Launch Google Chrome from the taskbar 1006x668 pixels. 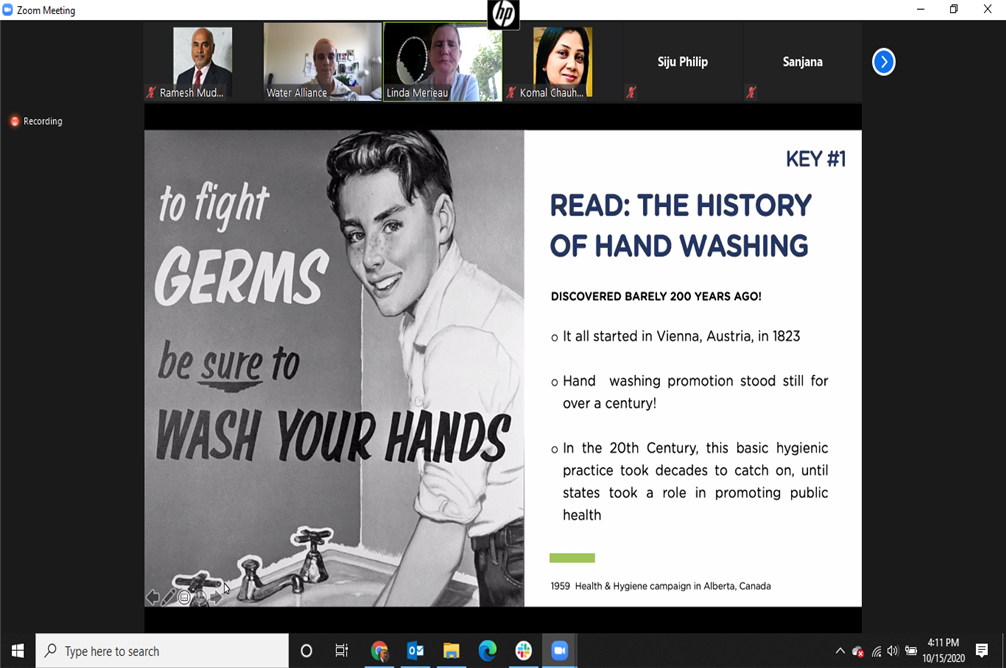380,651
